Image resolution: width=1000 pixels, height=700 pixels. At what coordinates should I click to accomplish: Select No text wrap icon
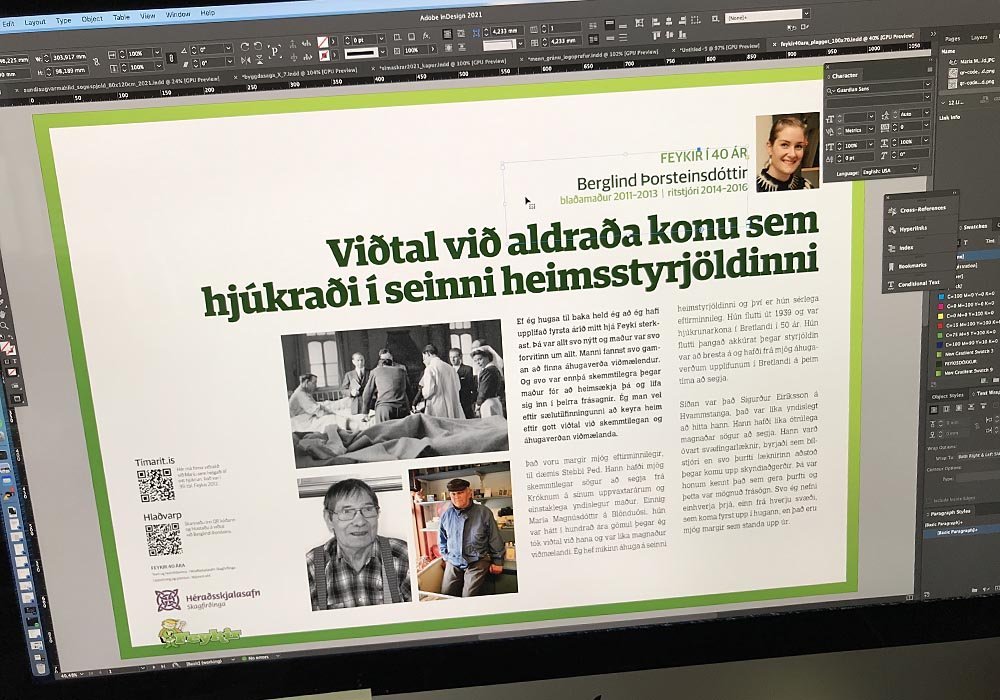(x=934, y=409)
